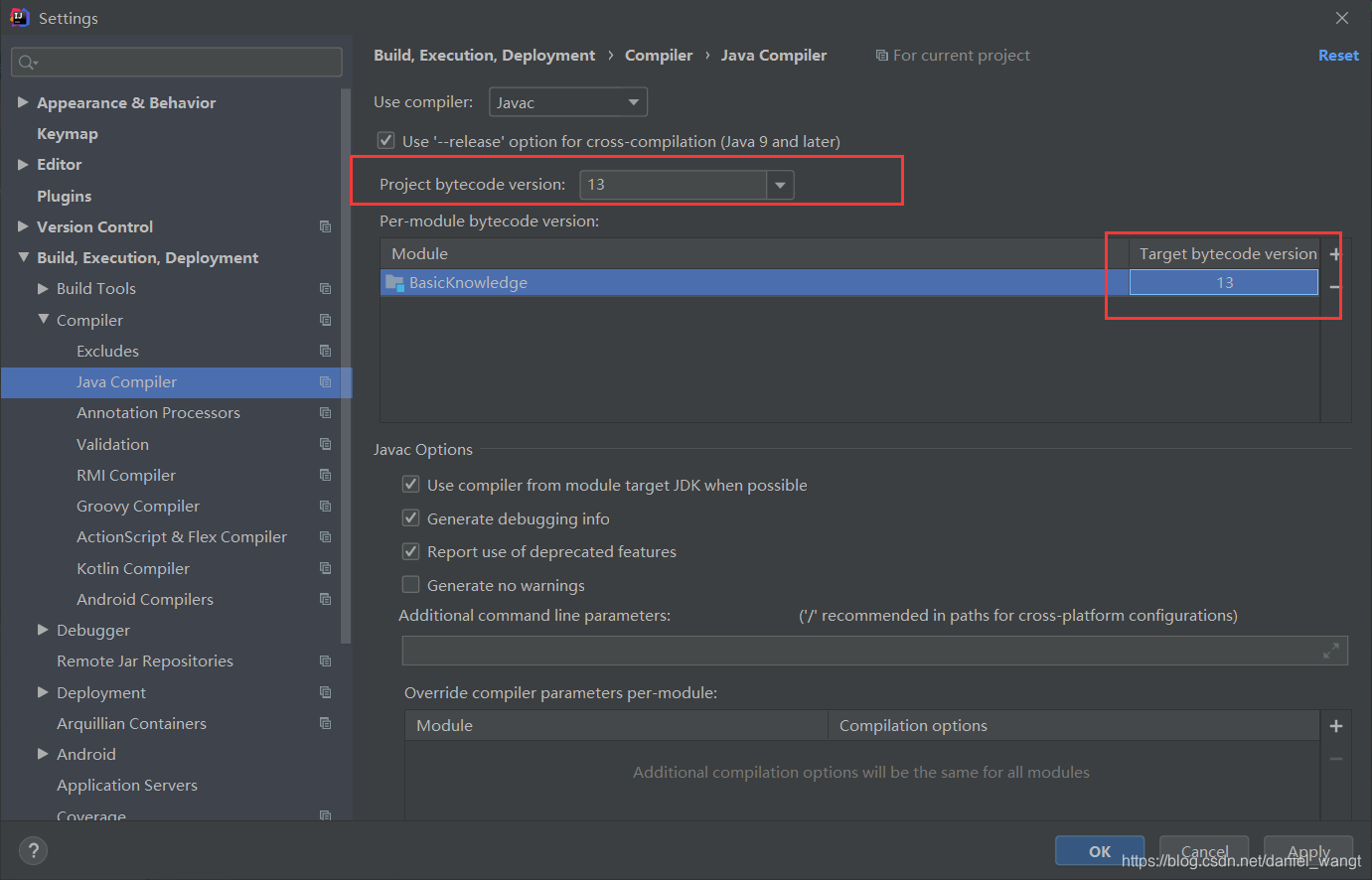Click the project-level icon beside ActionScript & Flex Compiler
Image resolution: width=1372 pixels, height=880 pixels.
tap(325, 536)
